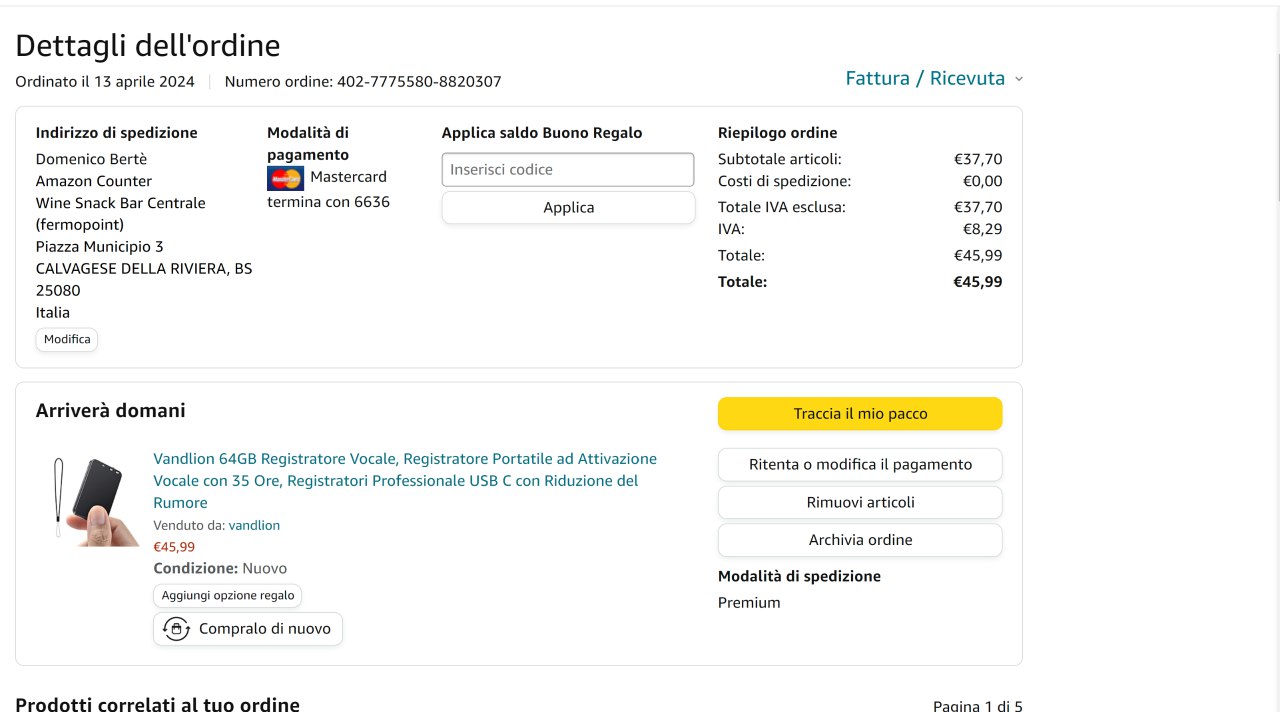Viewport: 1280px width, 712px height.
Task: Click the Mastercard logo icon
Action: [285, 178]
